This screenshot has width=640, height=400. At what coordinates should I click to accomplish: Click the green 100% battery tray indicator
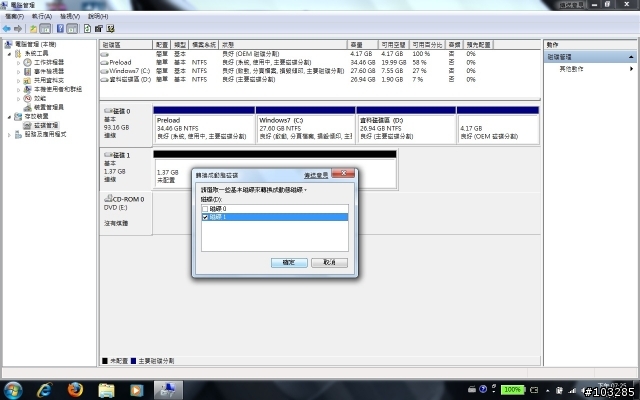[512, 389]
